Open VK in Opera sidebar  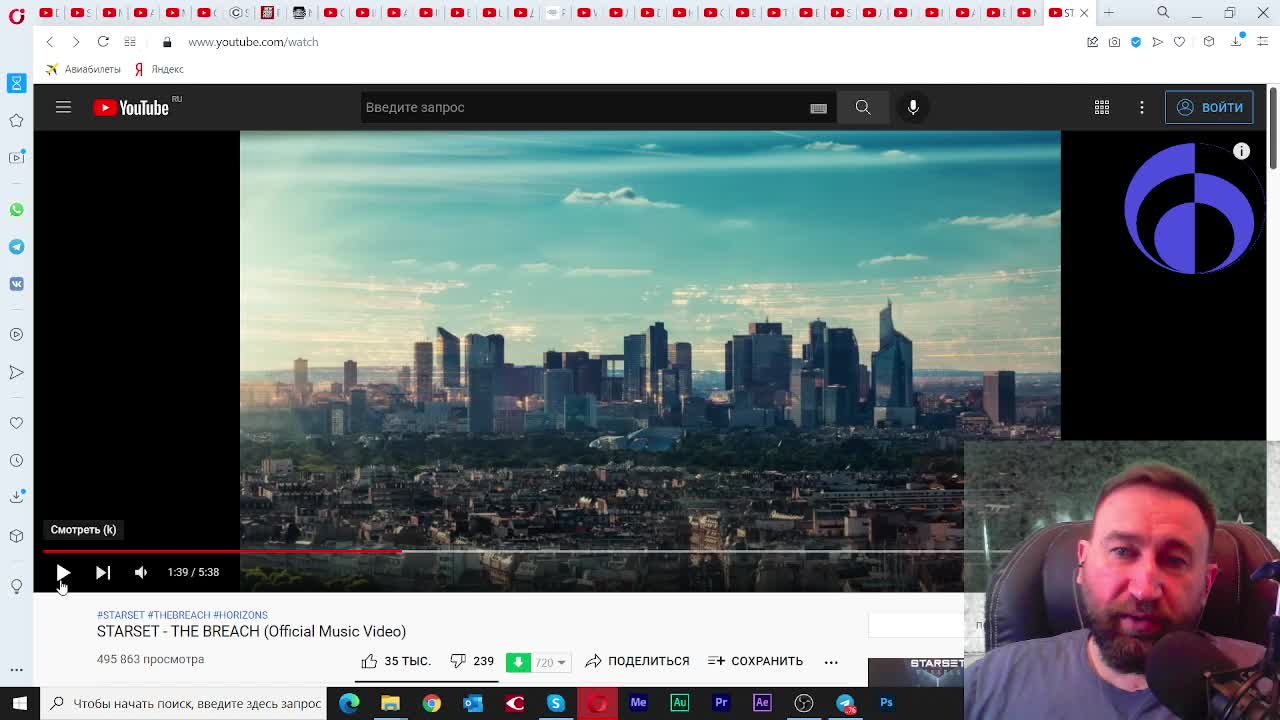(16, 284)
